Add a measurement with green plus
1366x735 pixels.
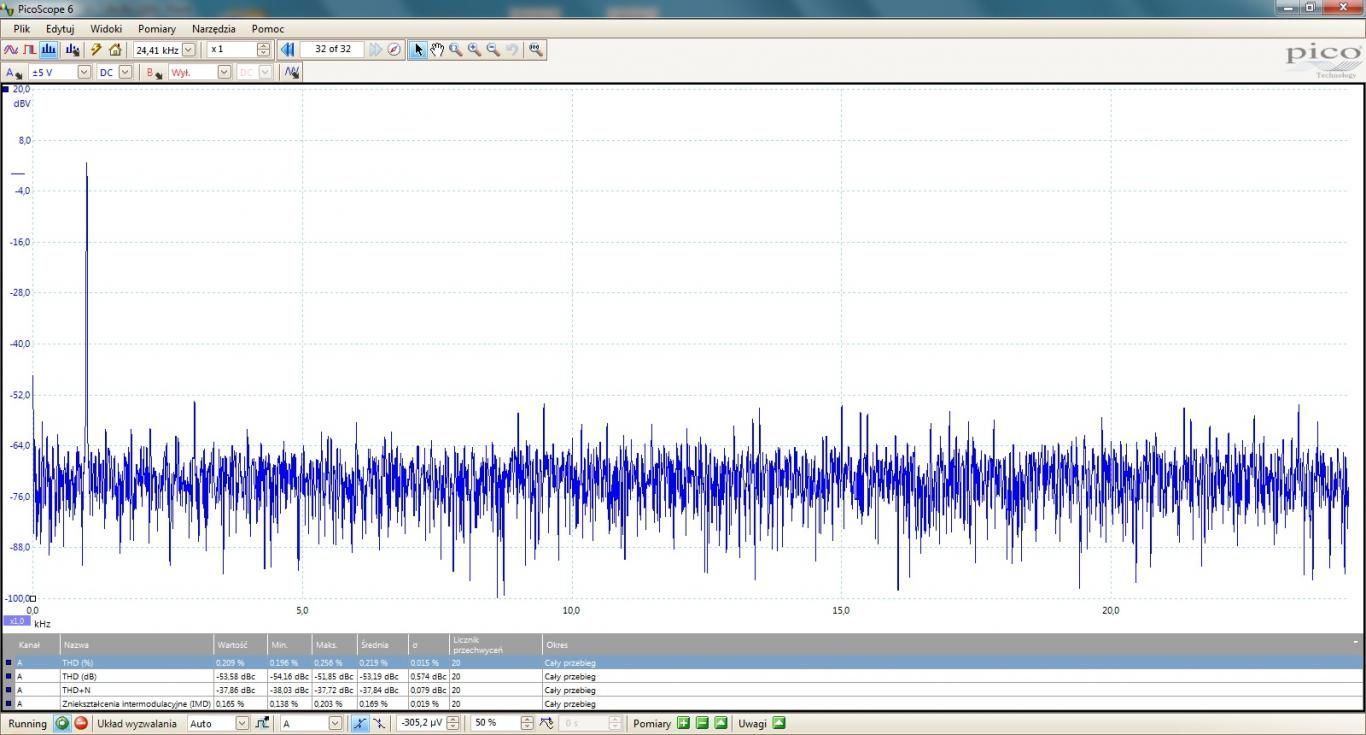pos(683,723)
